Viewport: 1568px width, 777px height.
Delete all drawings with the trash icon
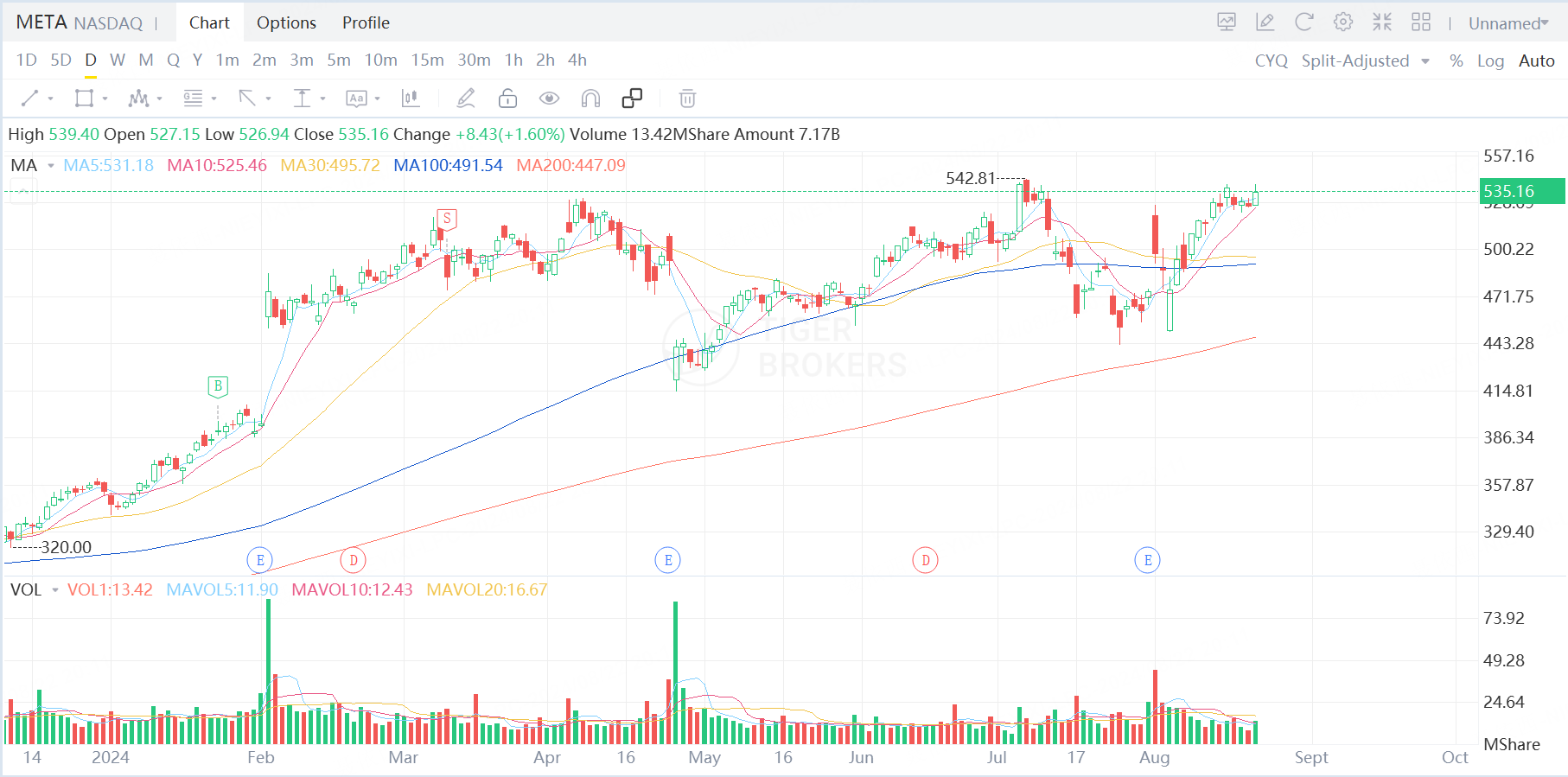(x=687, y=99)
